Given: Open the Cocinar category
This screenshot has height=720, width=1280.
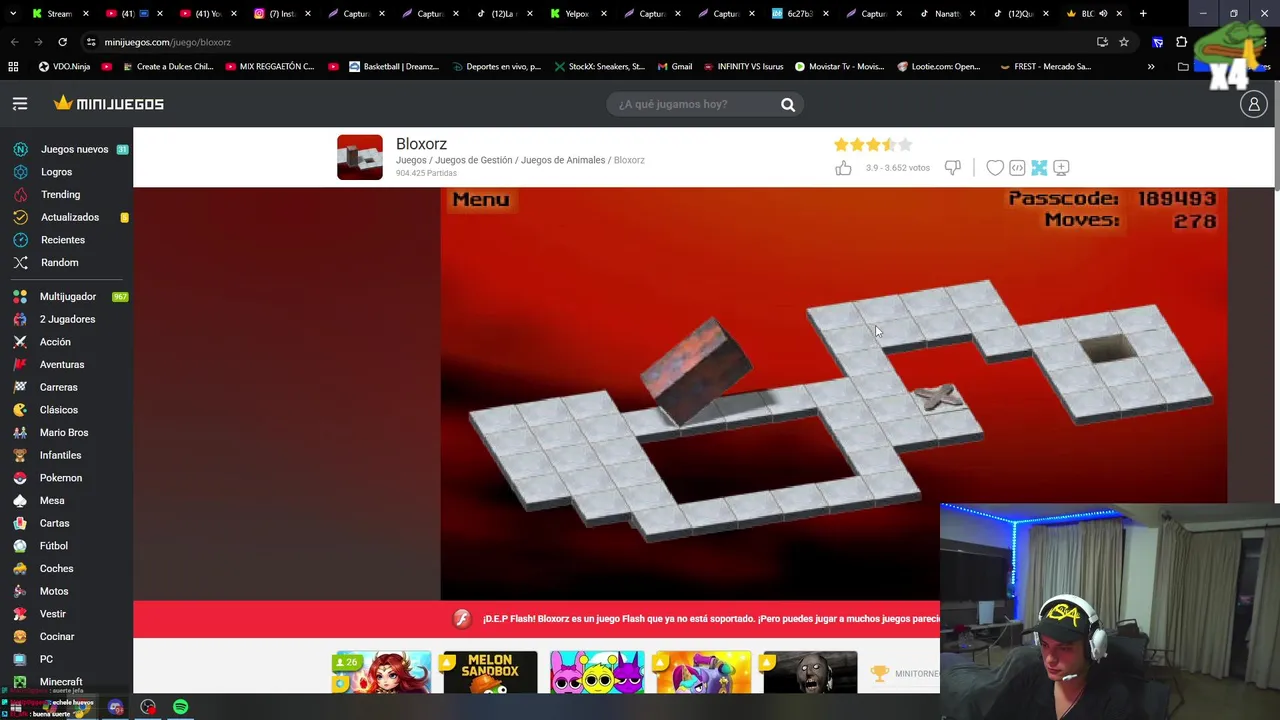Looking at the screenshot, I should [x=56, y=637].
